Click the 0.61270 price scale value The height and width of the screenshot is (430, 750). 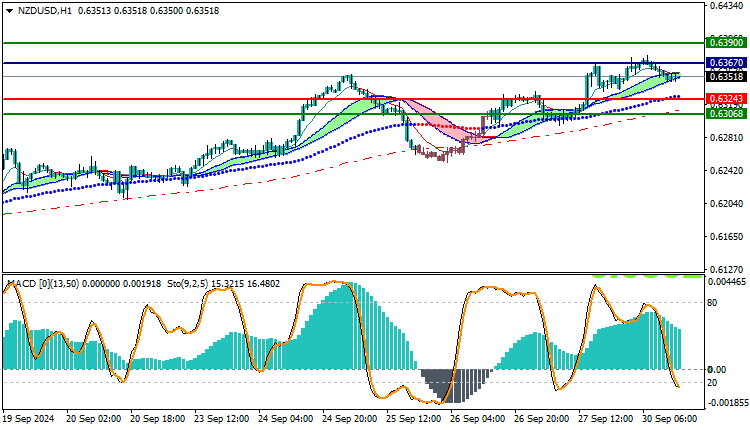727,270
